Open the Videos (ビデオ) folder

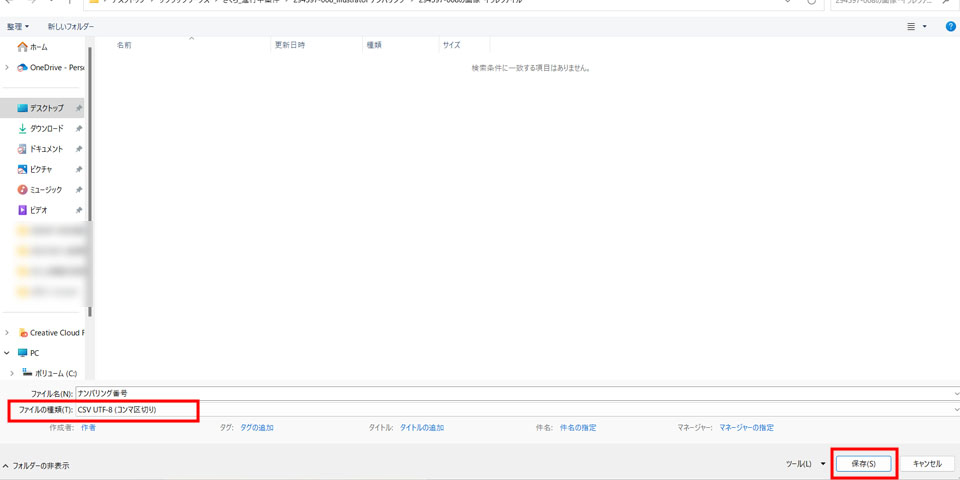[x=38, y=211]
